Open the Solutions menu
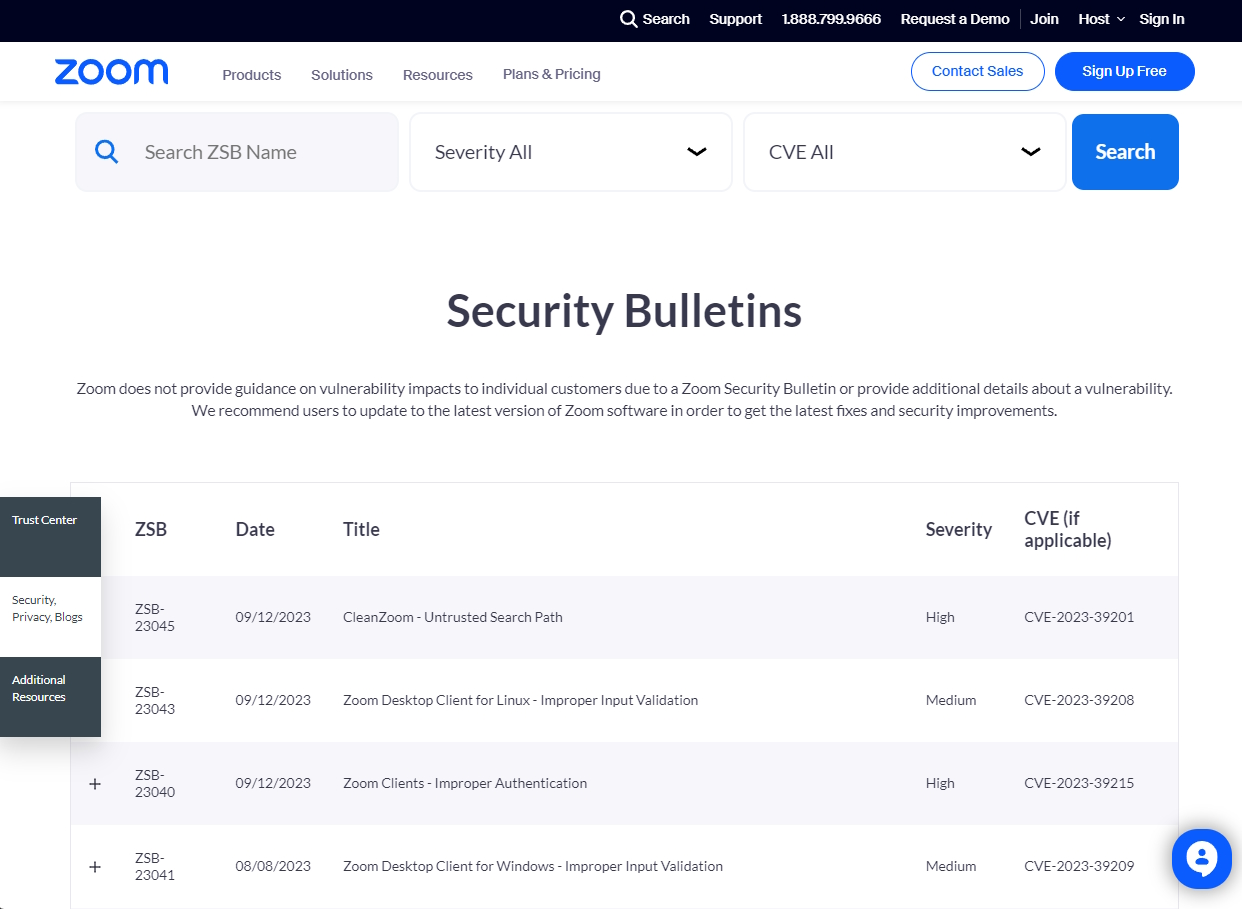The height and width of the screenshot is (909, 1242). pos(341,74)
